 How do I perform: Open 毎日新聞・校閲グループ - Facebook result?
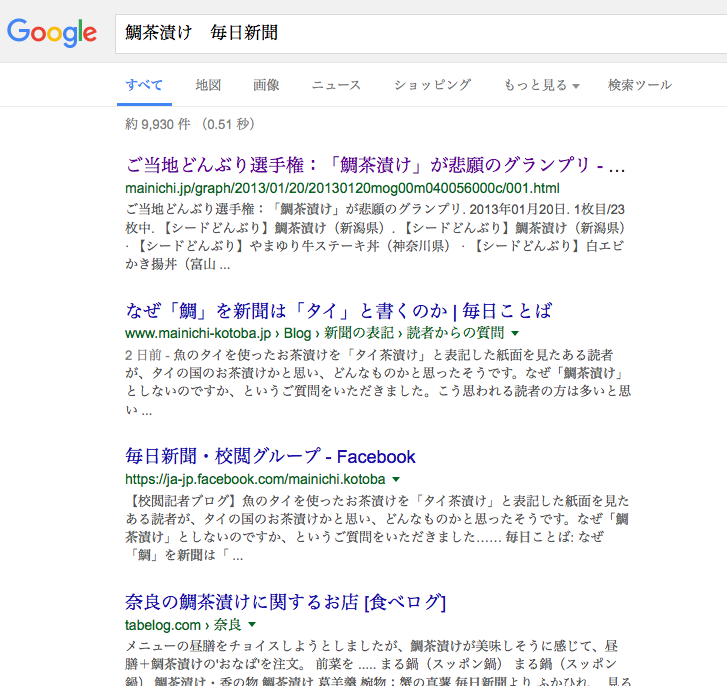[x=270, y=457]
